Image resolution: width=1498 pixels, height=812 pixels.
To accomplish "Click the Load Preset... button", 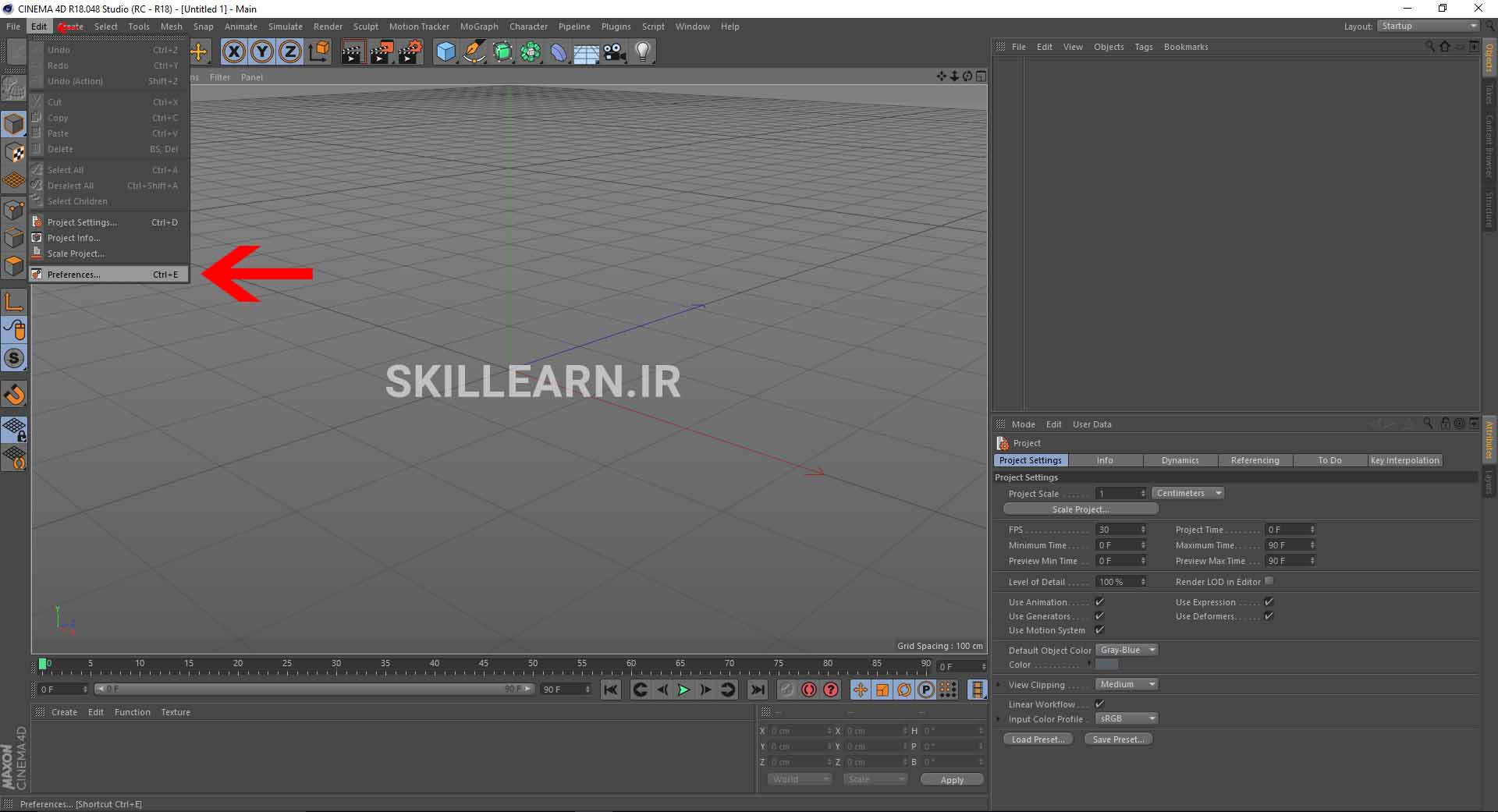I will coord(1038,739).
